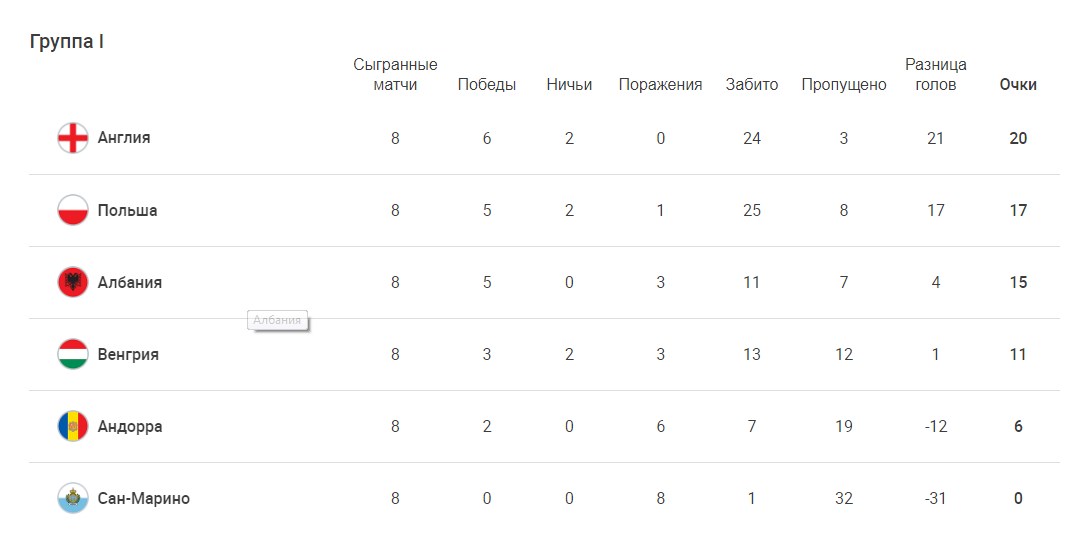The height and width of the screenshot is (548, 1088).
Task: Select the Венгрия team name
Action: click(x=128, y=354)
